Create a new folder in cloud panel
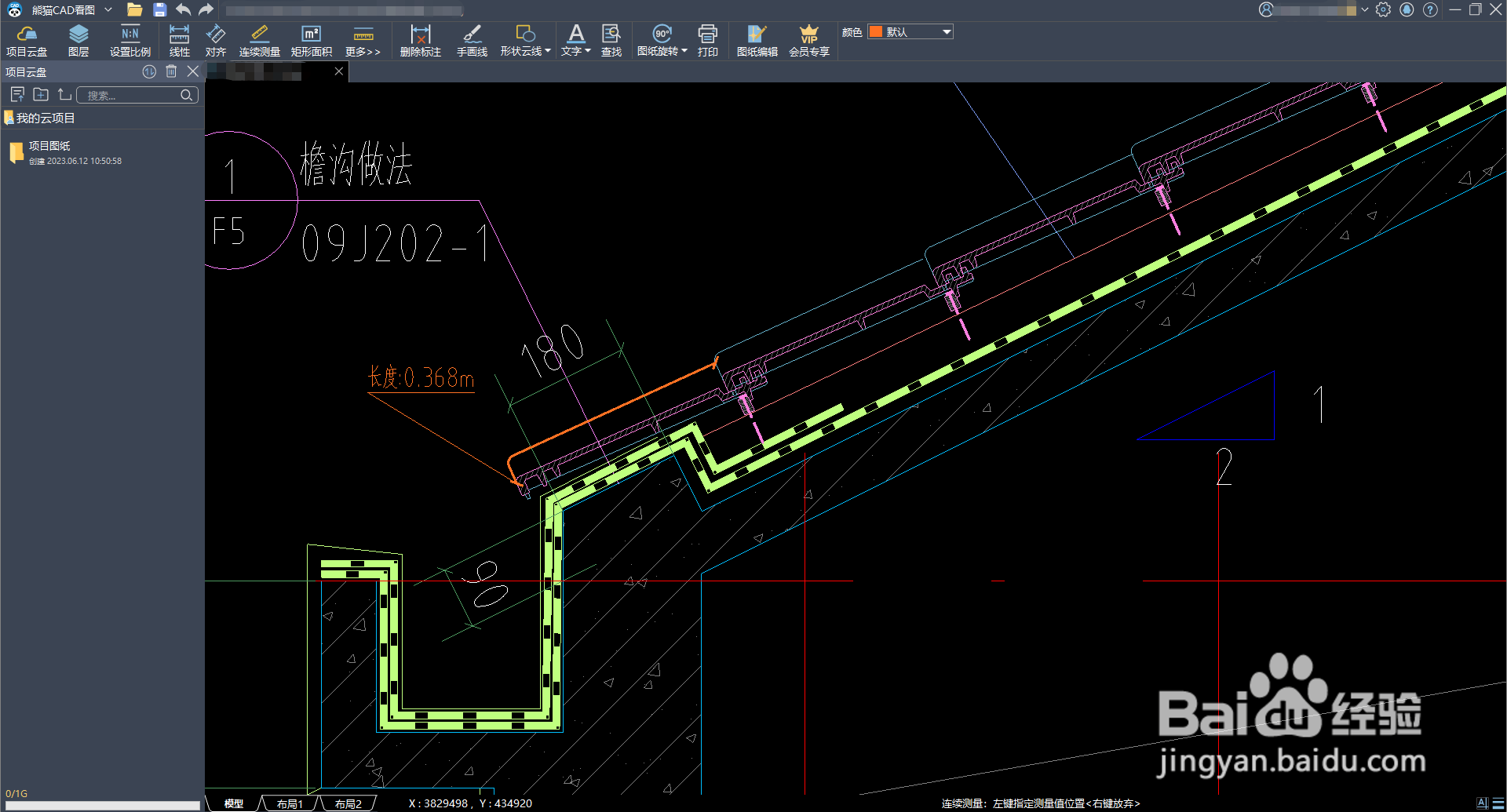This screenshot has width=1507, height=812. point(41,95)
